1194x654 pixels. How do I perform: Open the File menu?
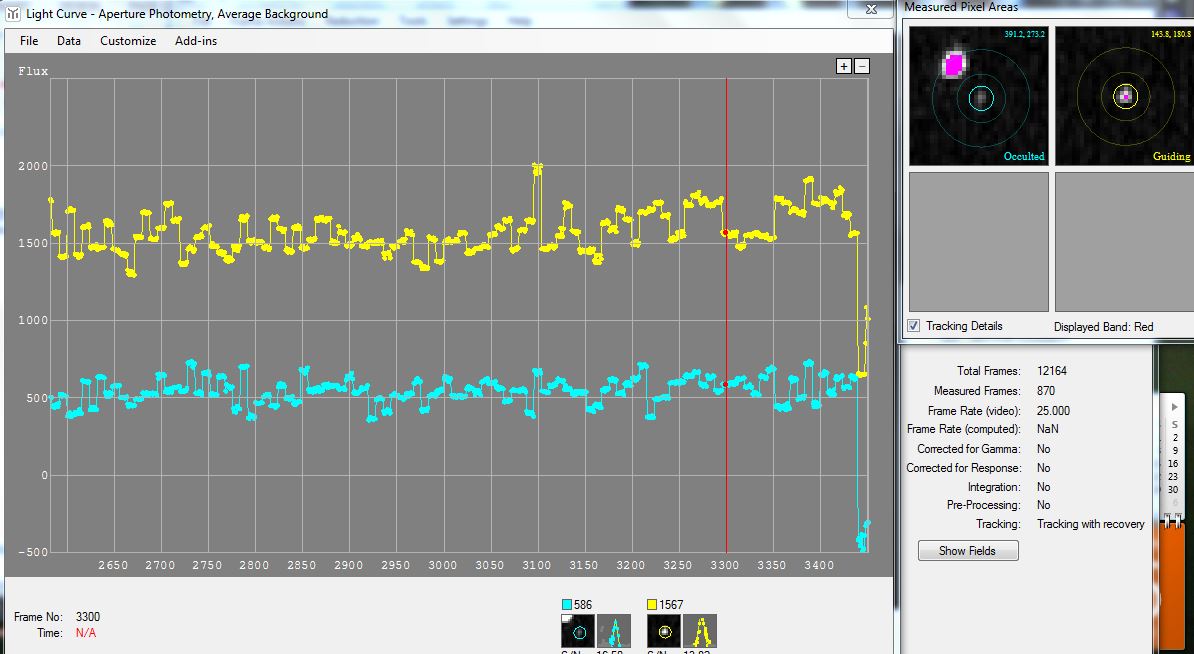(x=29, y=41)
